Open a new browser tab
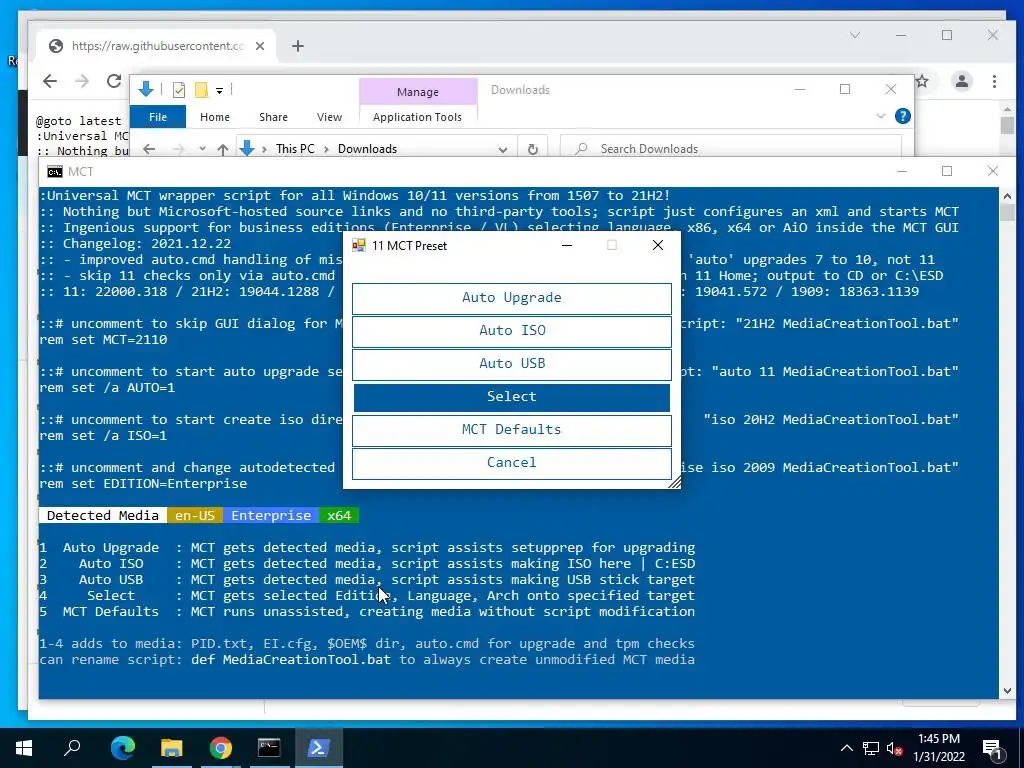 coord(298,46)
